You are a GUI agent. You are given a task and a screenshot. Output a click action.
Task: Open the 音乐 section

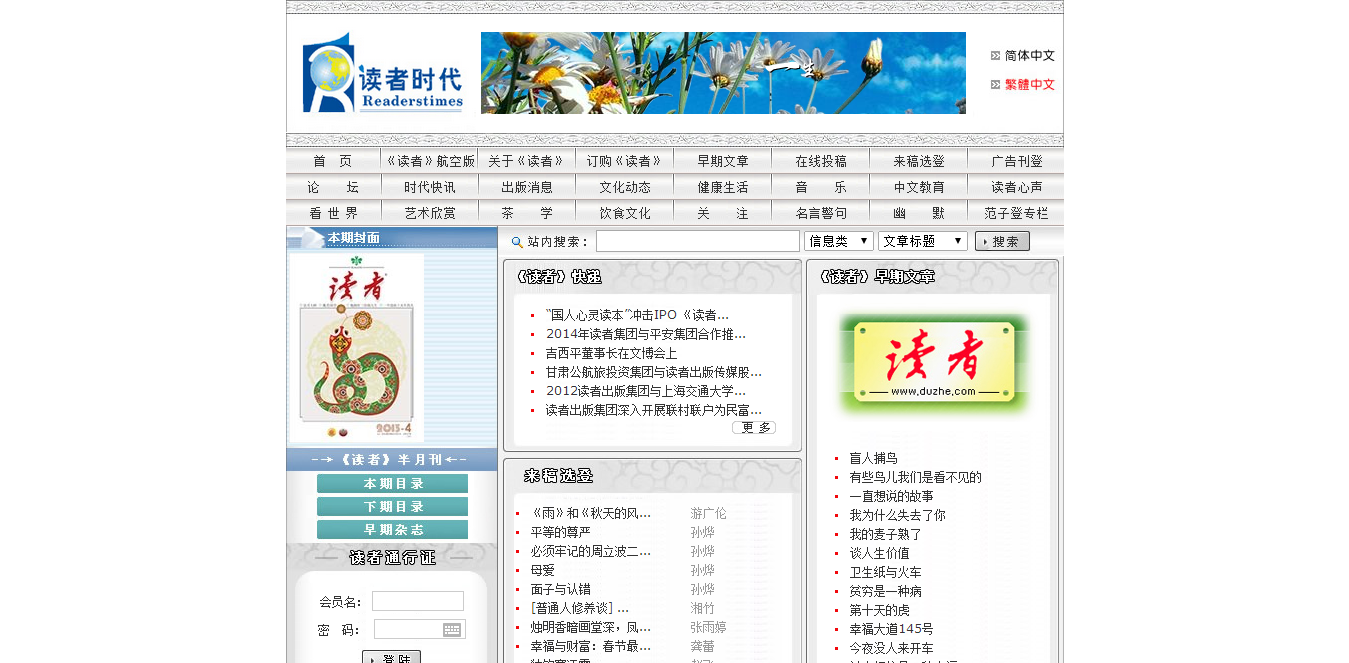tap(820, 187)
